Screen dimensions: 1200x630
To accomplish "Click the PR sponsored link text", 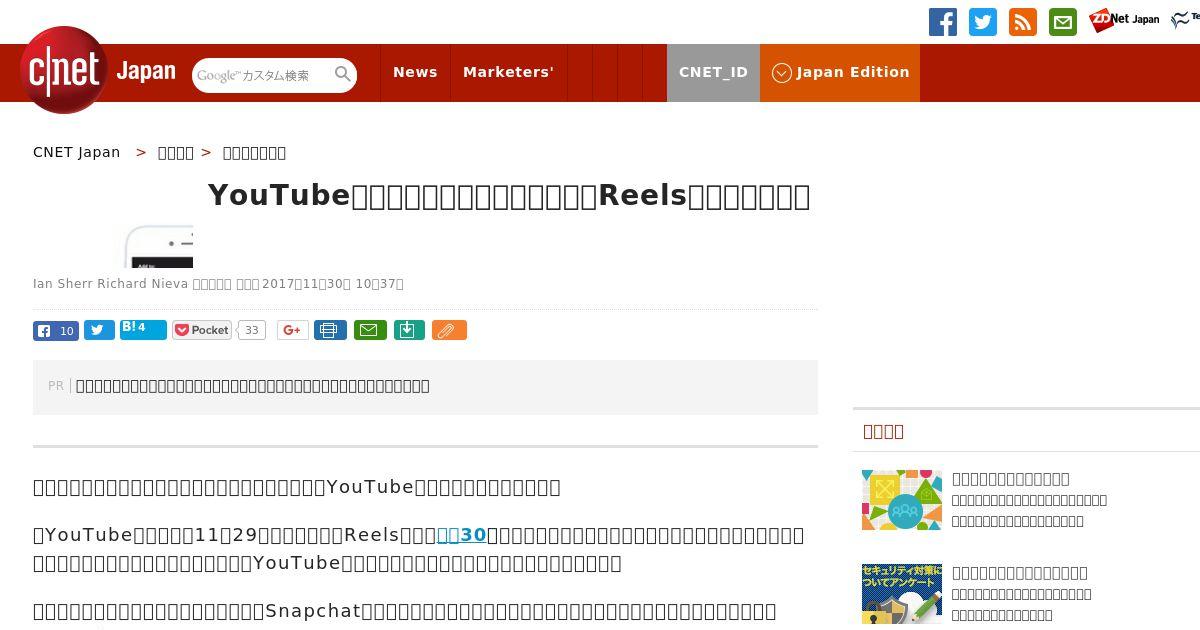I will click(x=253, y=386).
